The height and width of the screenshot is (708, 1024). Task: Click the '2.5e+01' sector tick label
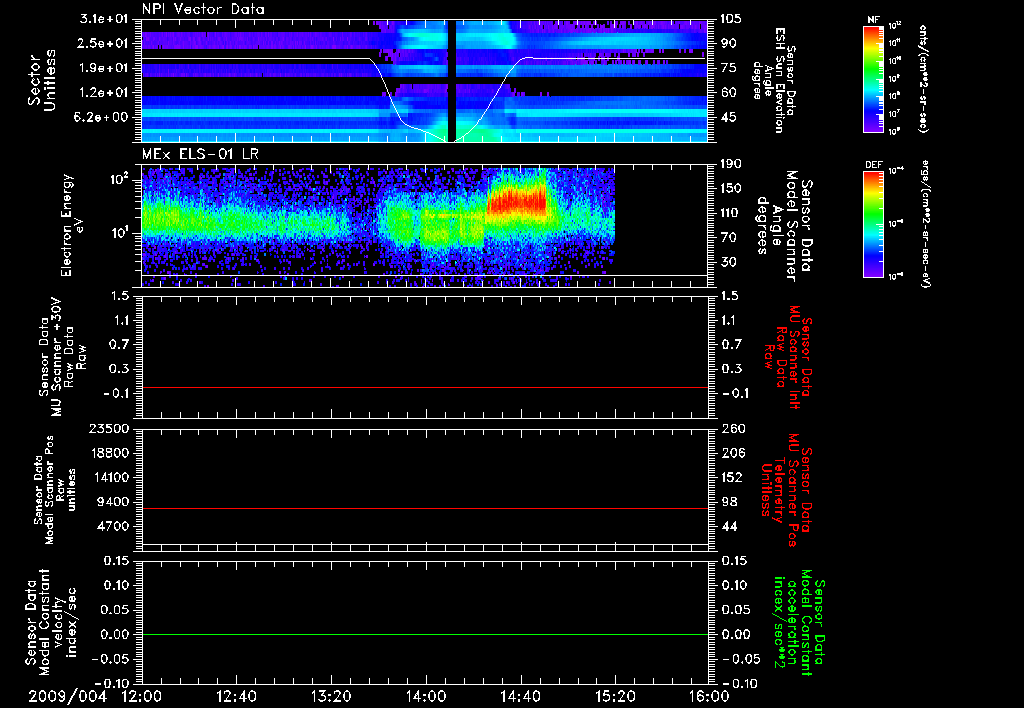click(104, 43)
